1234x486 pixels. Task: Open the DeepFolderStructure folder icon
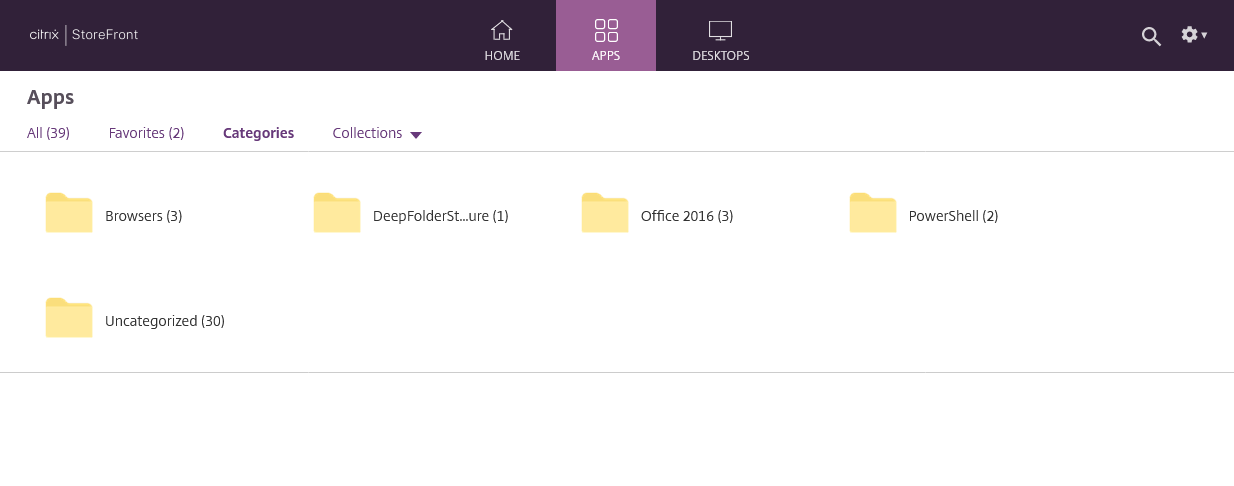point(337,213)
